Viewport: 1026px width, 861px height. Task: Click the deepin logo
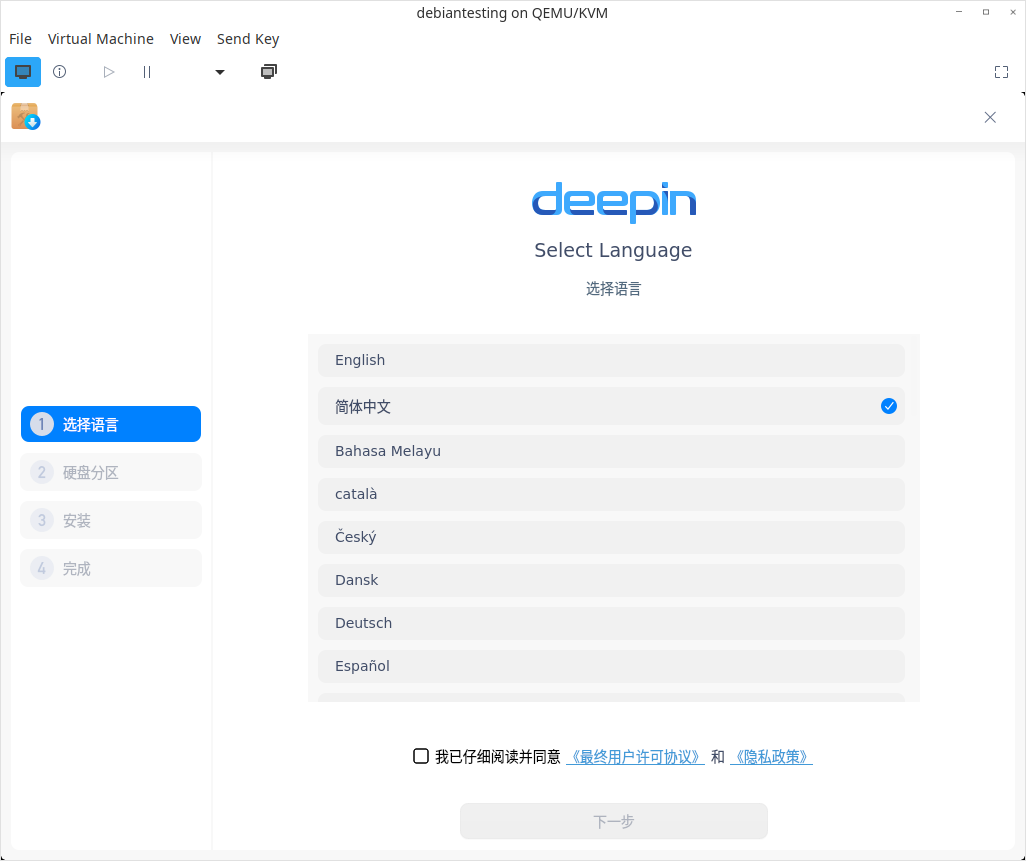[614, 202]
